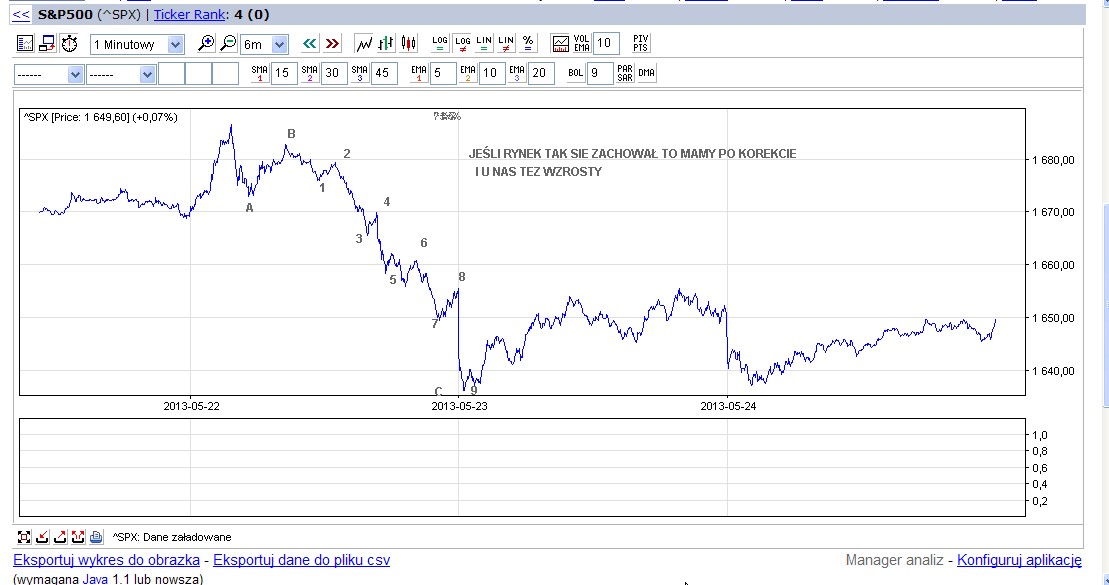Toggle LIN equal scale button
1109x585 pixels.
(x=484, y=44)
